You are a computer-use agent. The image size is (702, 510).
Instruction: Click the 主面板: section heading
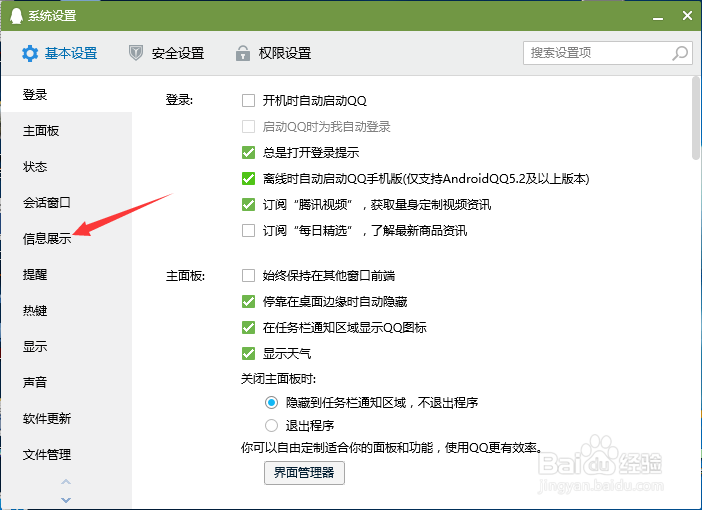(x=185, y=276)
